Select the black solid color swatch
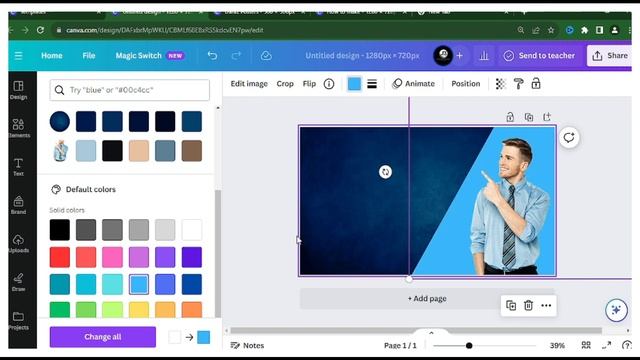640x360 pixels. tap(60, 229)
